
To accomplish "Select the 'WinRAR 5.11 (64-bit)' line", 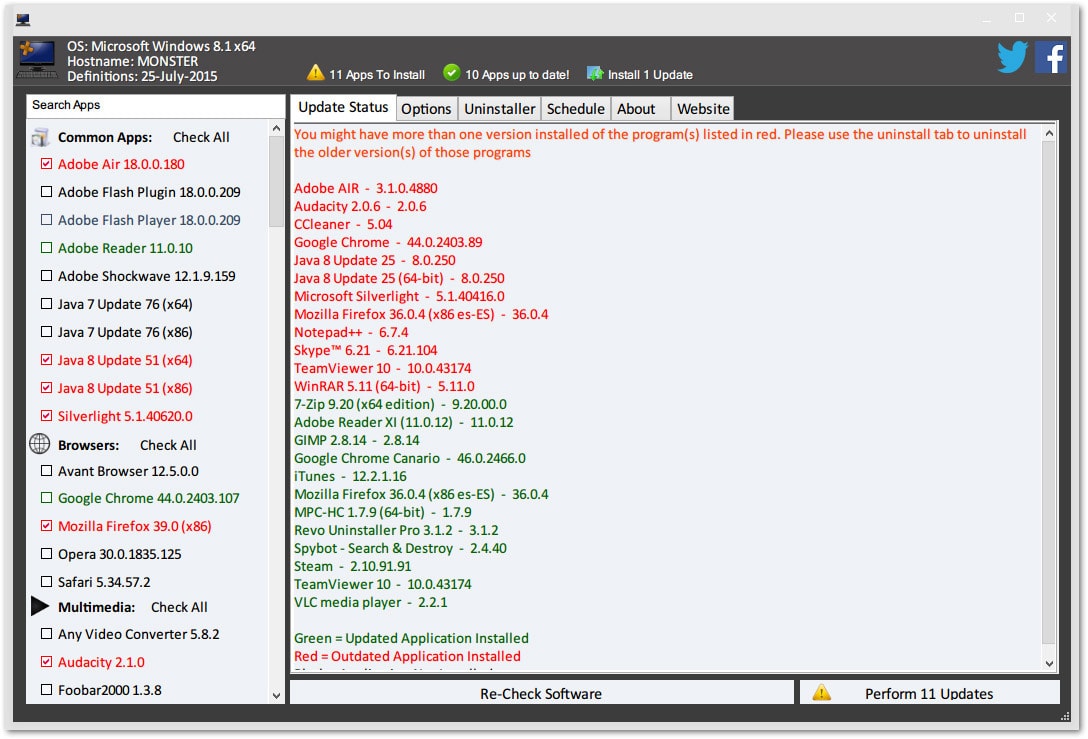I will [384, 387].
